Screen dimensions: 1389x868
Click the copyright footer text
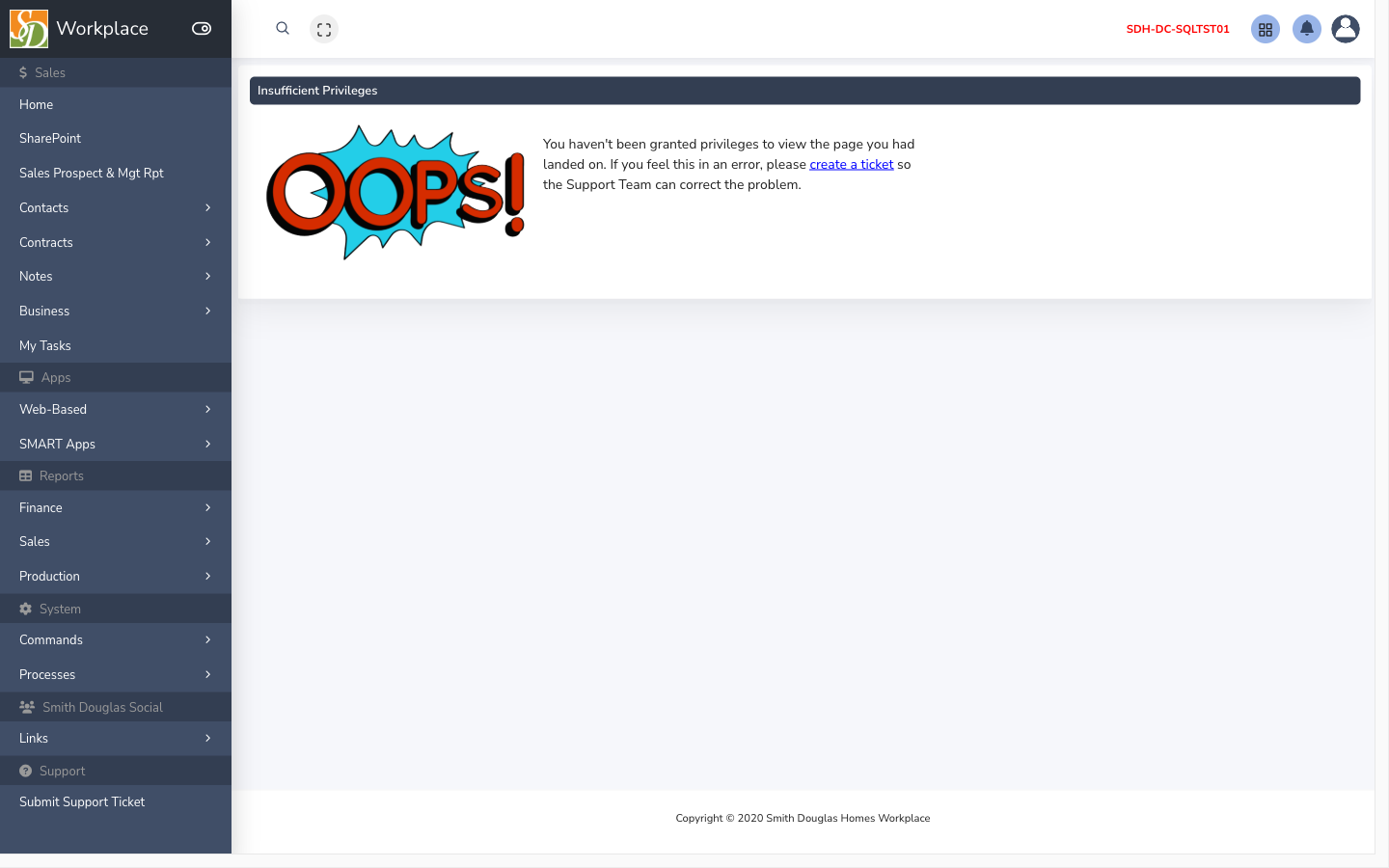coord(803,818)
